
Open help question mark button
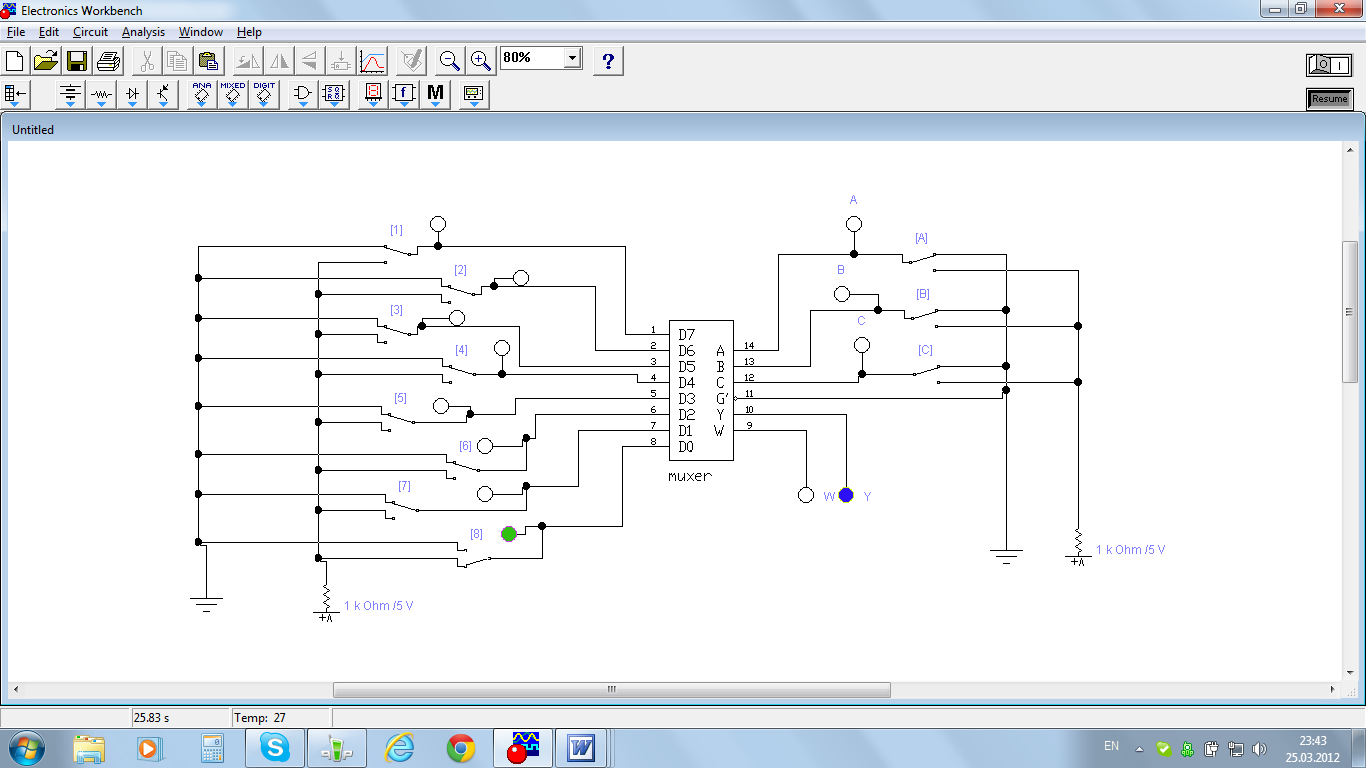608,61
